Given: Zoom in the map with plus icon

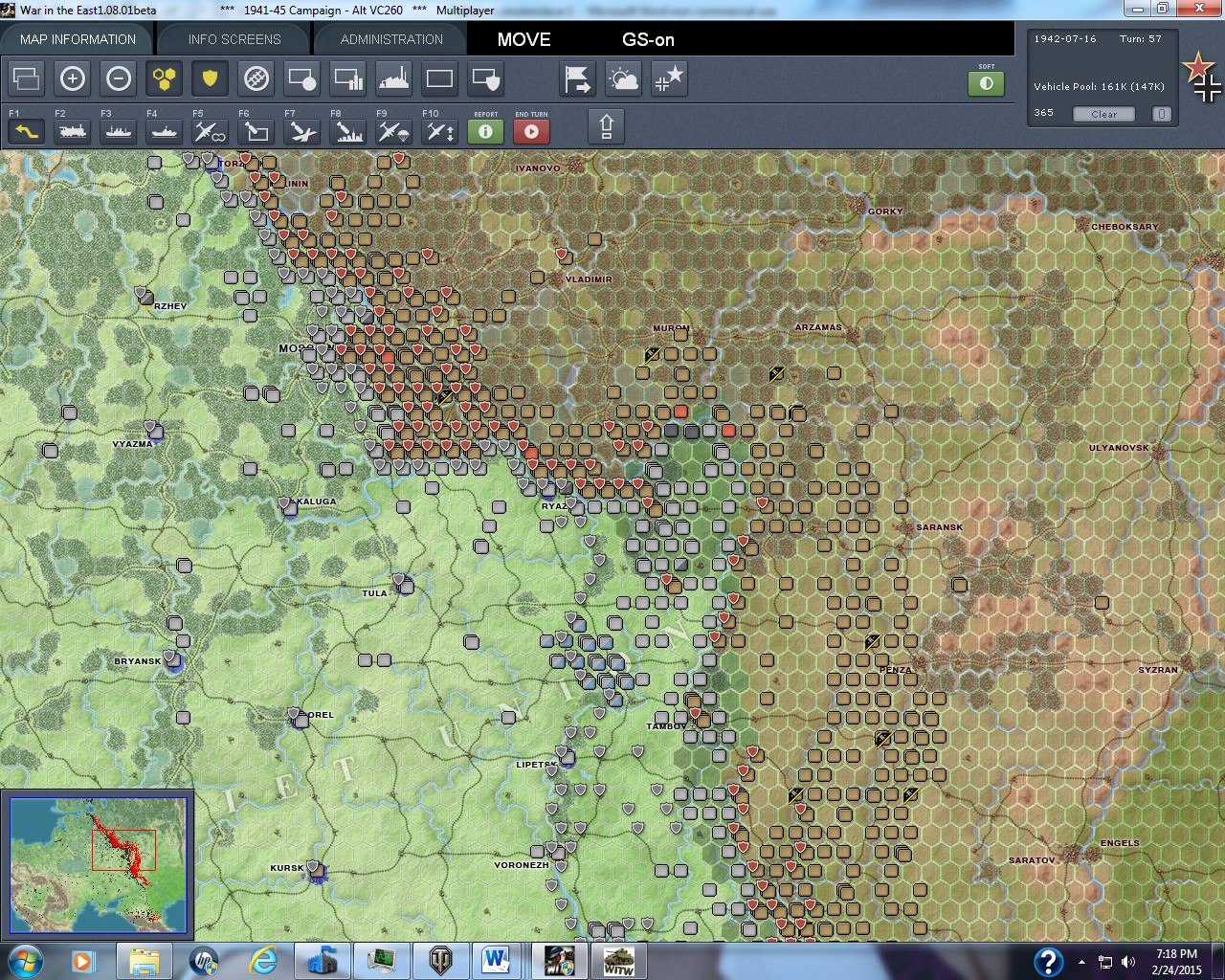Looking at the screenshot, I should coord(73,78).
